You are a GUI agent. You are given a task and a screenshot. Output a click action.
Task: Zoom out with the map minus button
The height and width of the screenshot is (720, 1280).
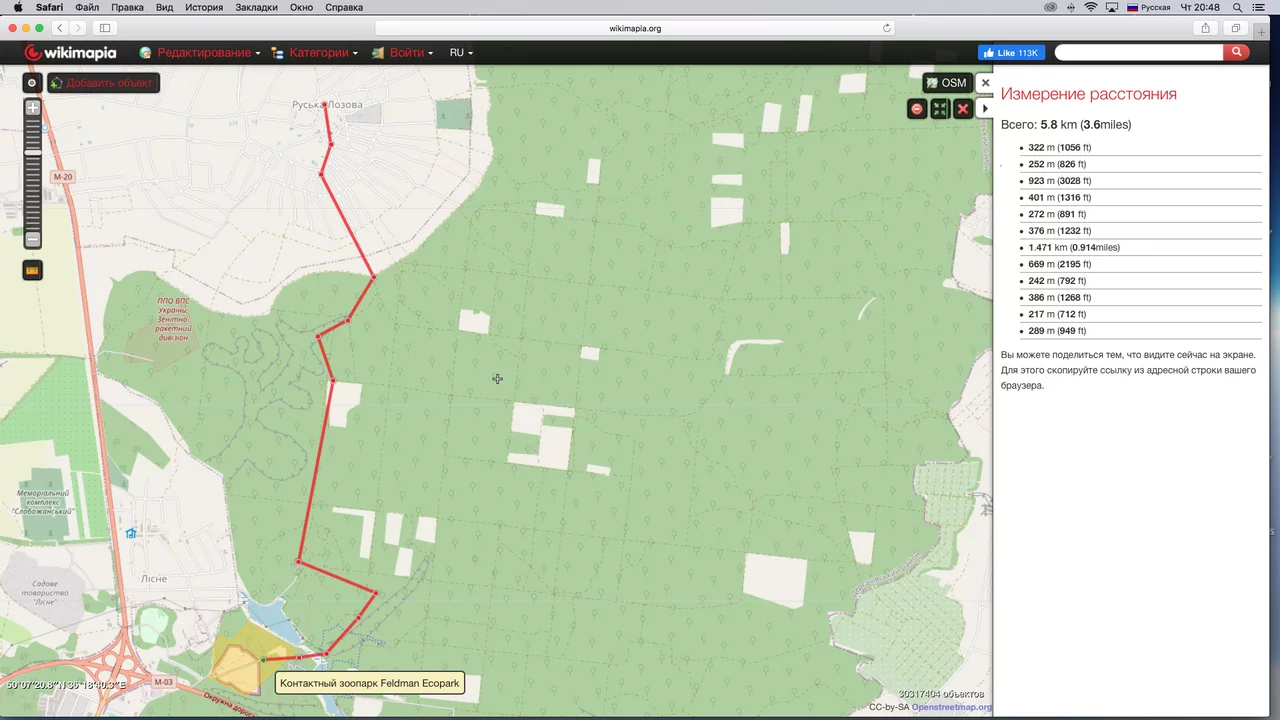click(33, 240)
